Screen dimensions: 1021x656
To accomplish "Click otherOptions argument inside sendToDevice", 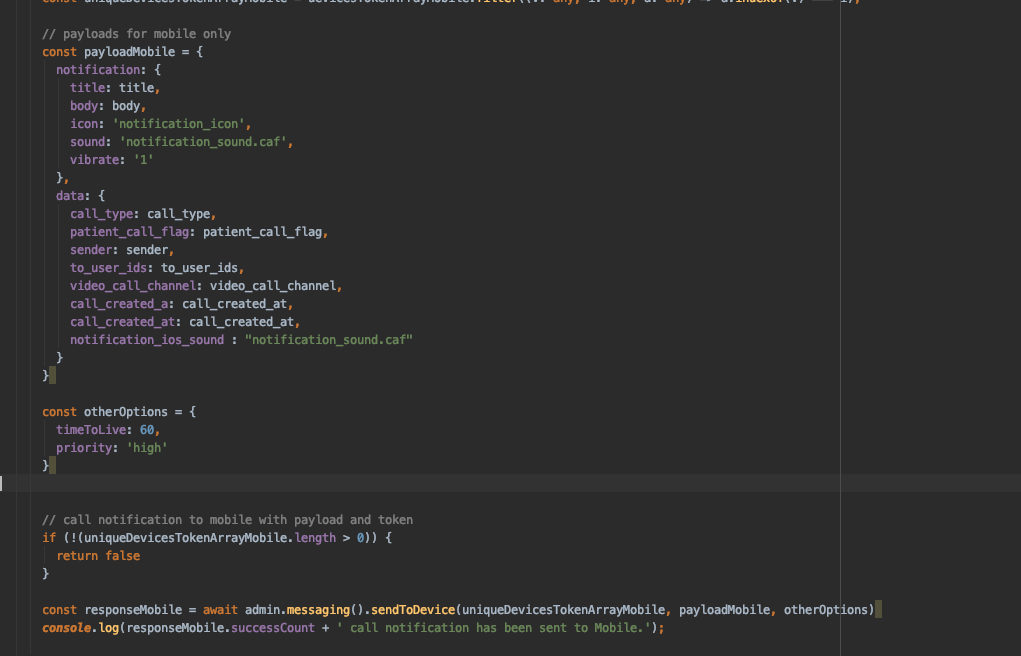I will (826, 610).
